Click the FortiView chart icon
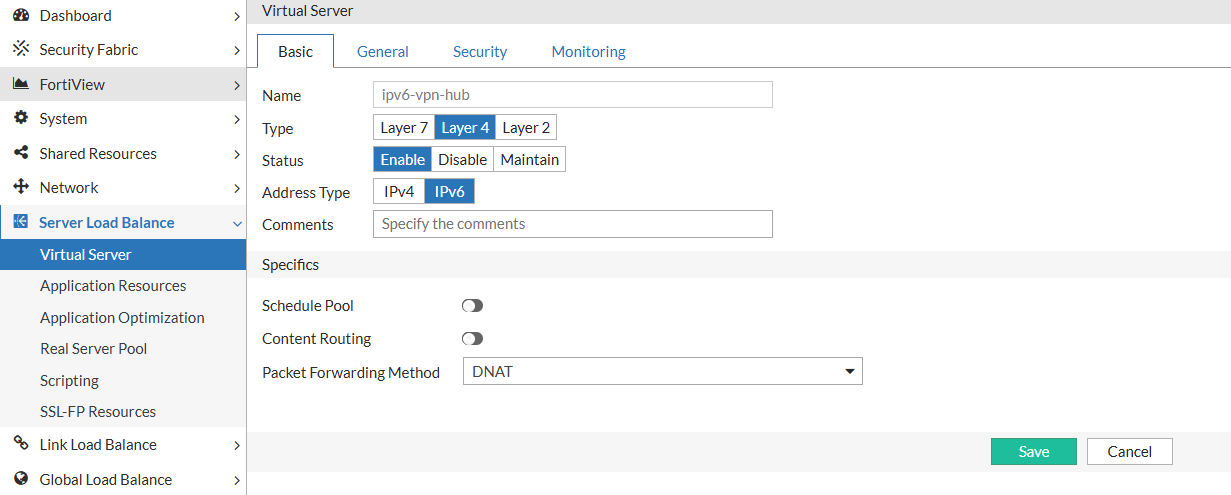The image size is (1231, 495). tap(20, 84)
